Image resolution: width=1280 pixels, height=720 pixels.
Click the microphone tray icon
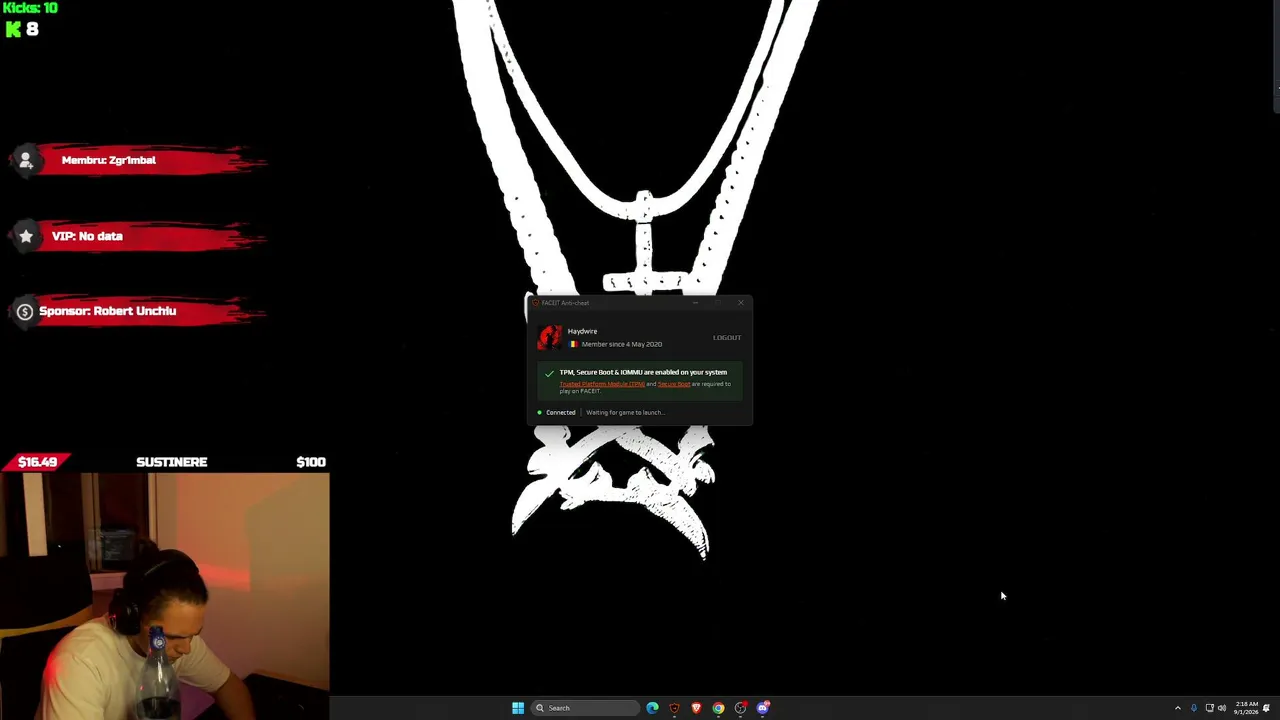click(x=1194, y=708)
